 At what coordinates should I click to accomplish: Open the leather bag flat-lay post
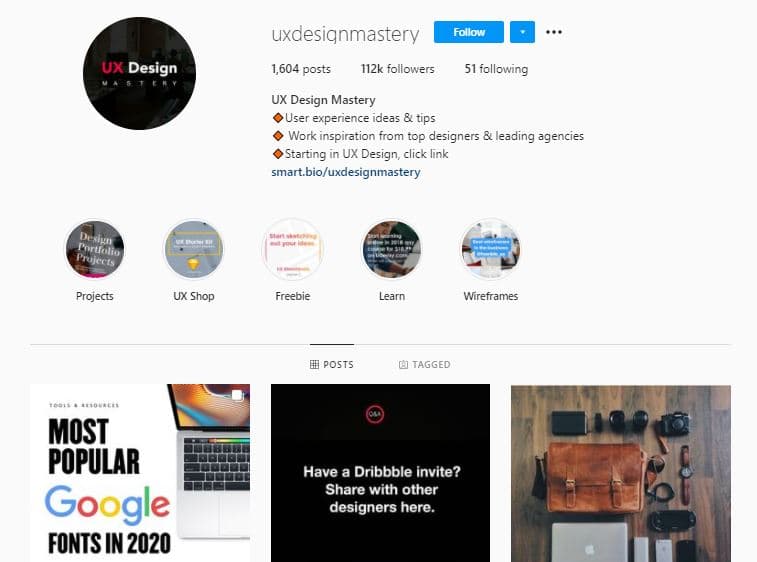[621, 473]
